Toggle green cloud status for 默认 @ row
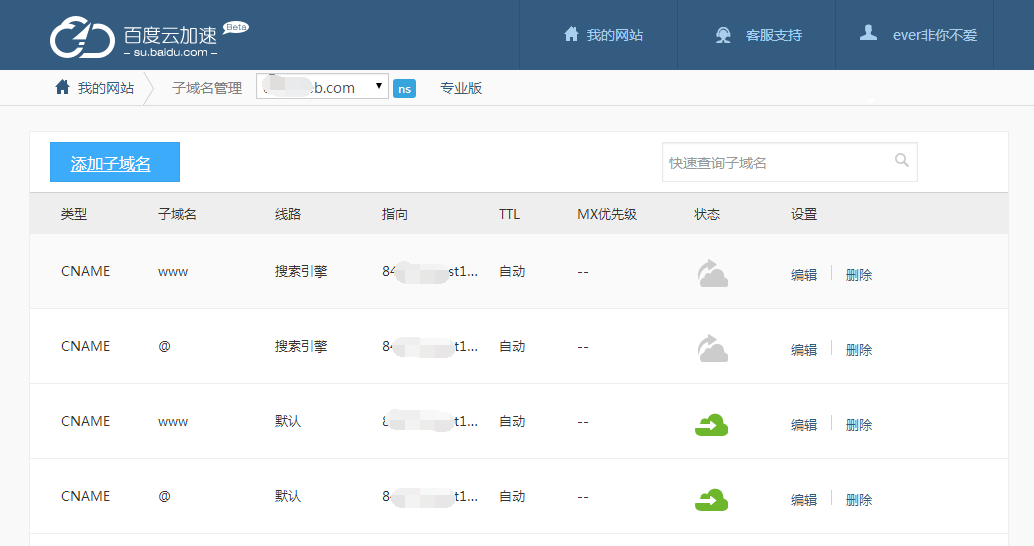The width and height of the screenshot is (1034, 546). click(x=711, y=498)
